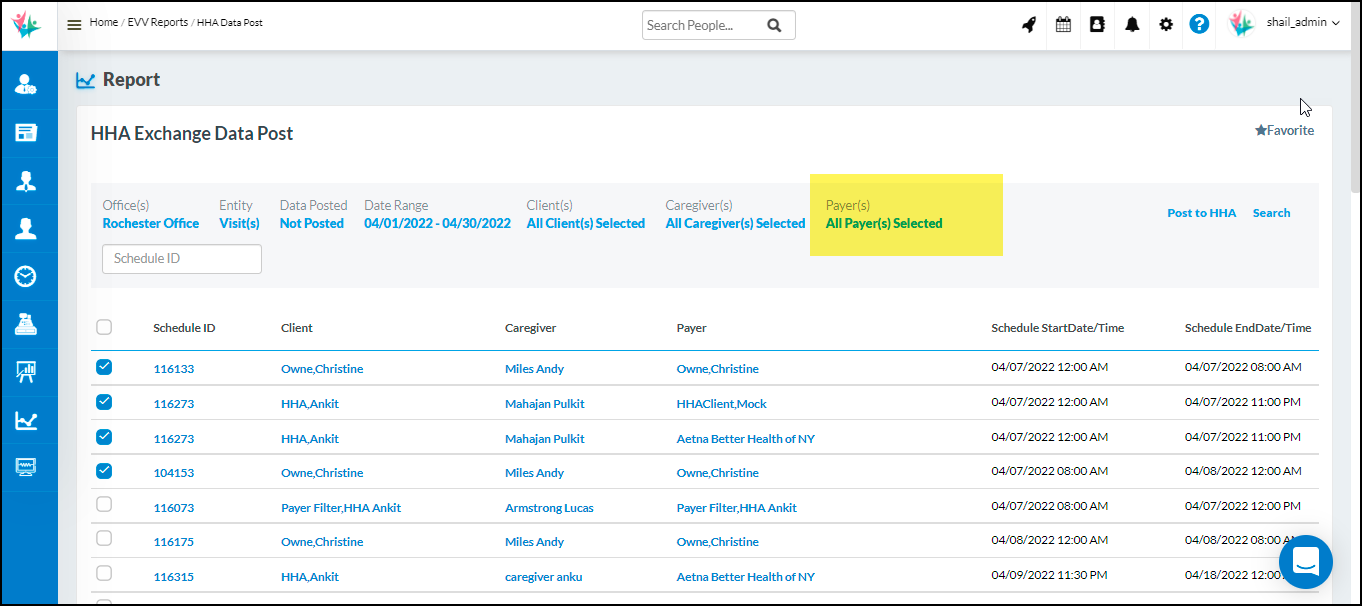This screenshot has height=606, width=1362.
Task: Check the checkbox for schedule 116073
Action: point(104,504)
